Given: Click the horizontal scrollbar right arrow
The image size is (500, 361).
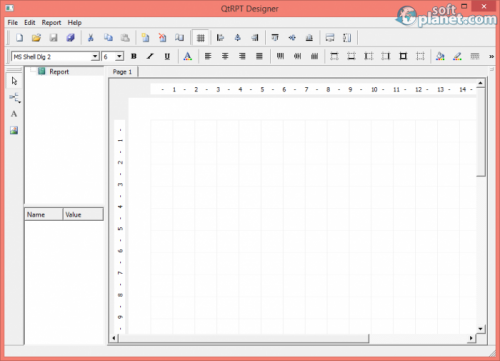Looking at the screenshot, I should [x=471, y=338].
